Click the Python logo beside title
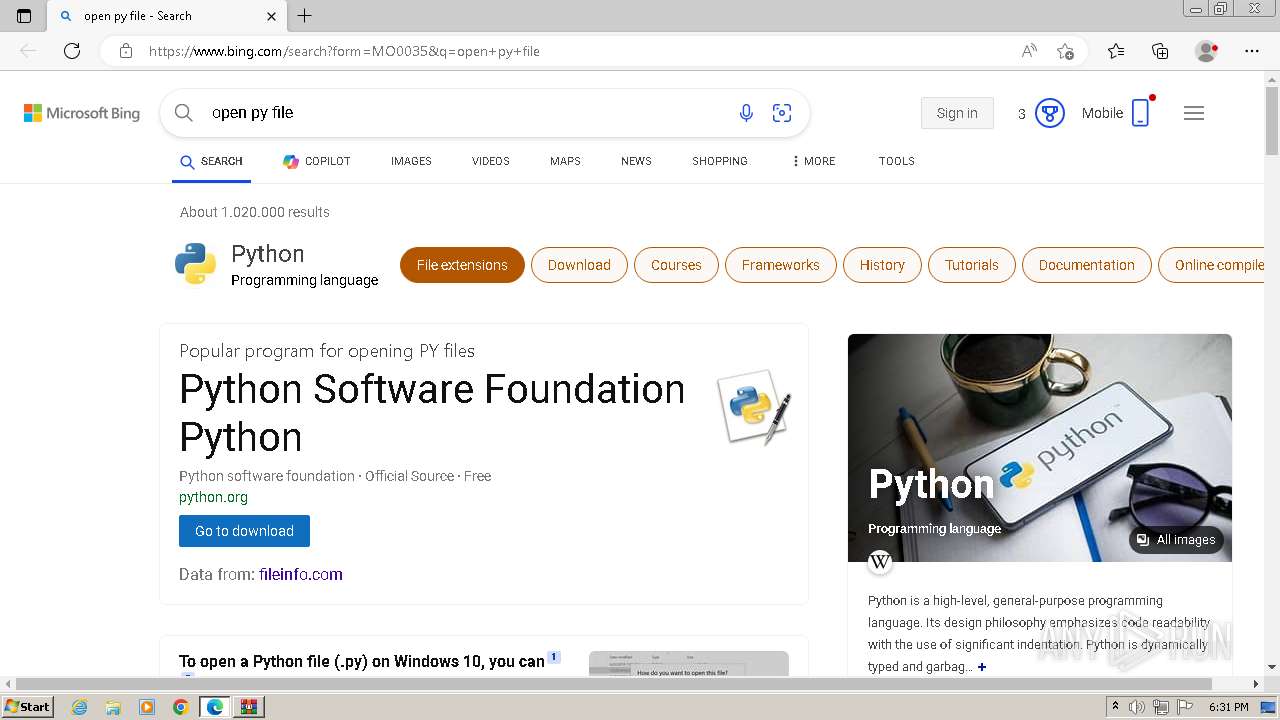1280x720 pixels. pos(195,264)
